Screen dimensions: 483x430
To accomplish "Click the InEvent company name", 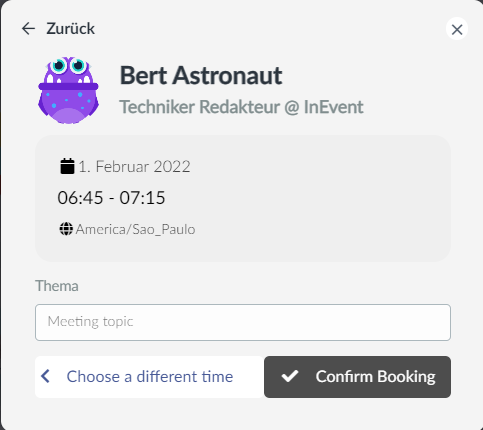I will click(x=333, y=107).
